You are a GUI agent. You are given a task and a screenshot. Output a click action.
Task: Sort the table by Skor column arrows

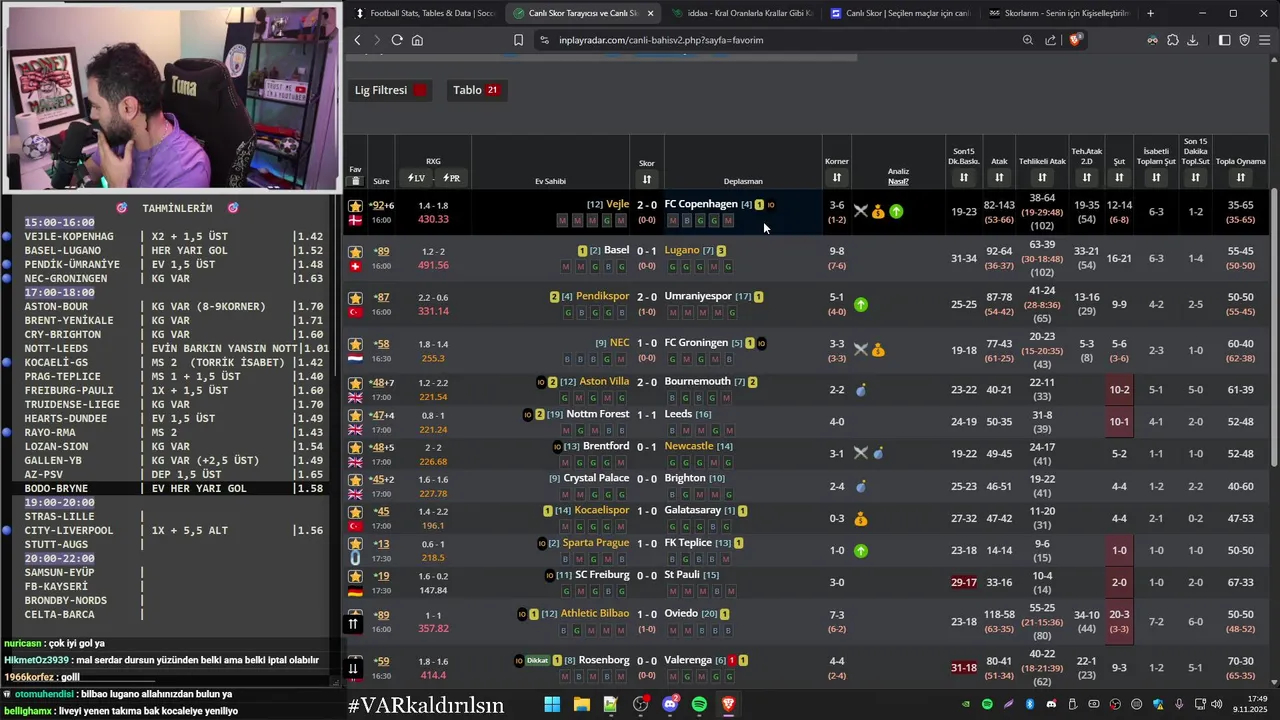pos(647,179)
